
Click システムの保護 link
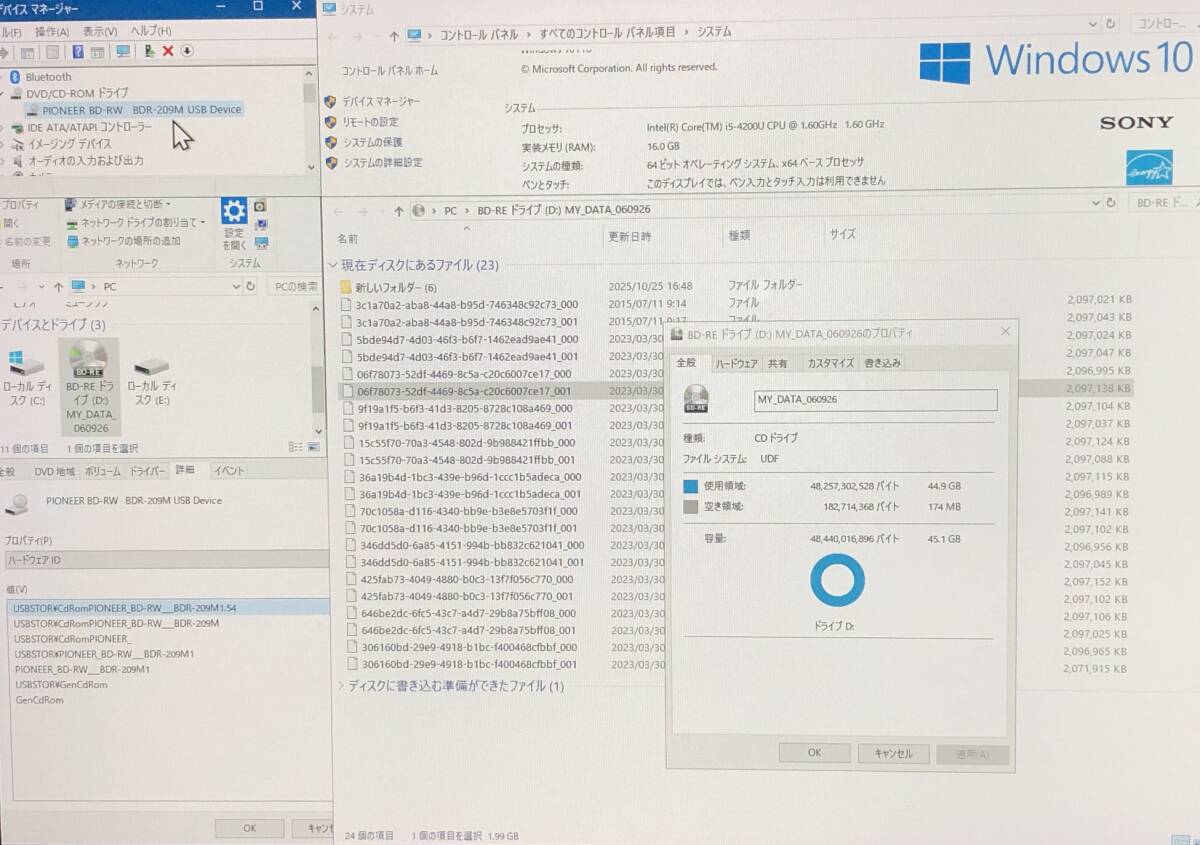[373, 142]
